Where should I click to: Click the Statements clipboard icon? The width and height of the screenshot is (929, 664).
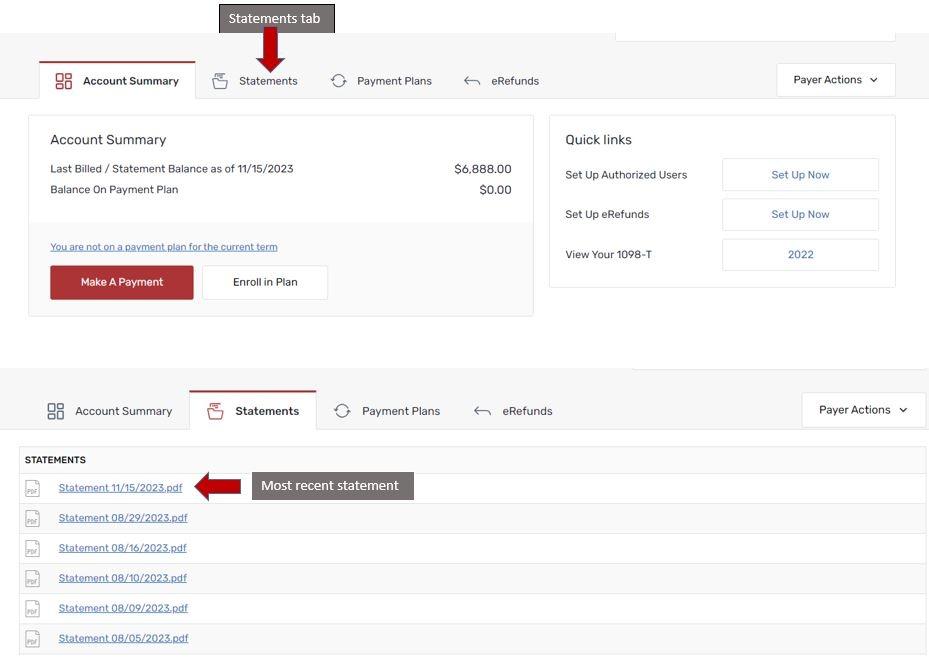pos(220,80)
